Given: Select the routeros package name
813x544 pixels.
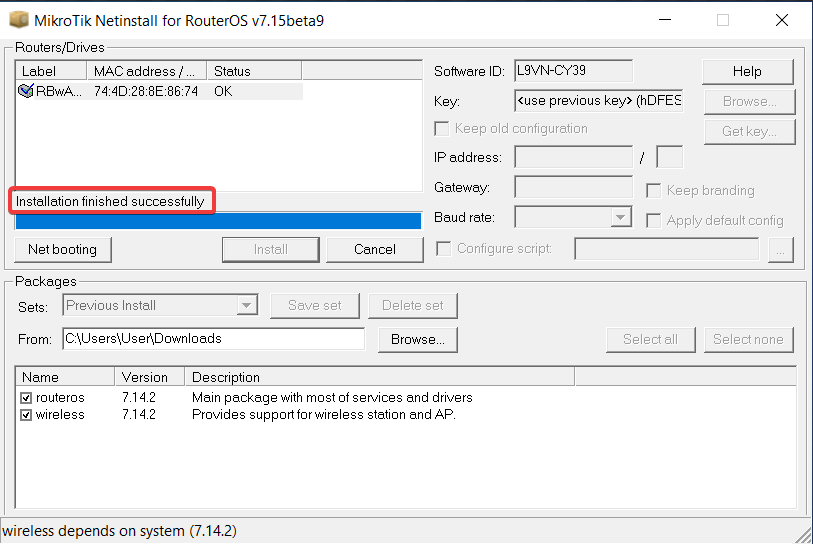Looking at the screenshot, I should click(60, 398).
